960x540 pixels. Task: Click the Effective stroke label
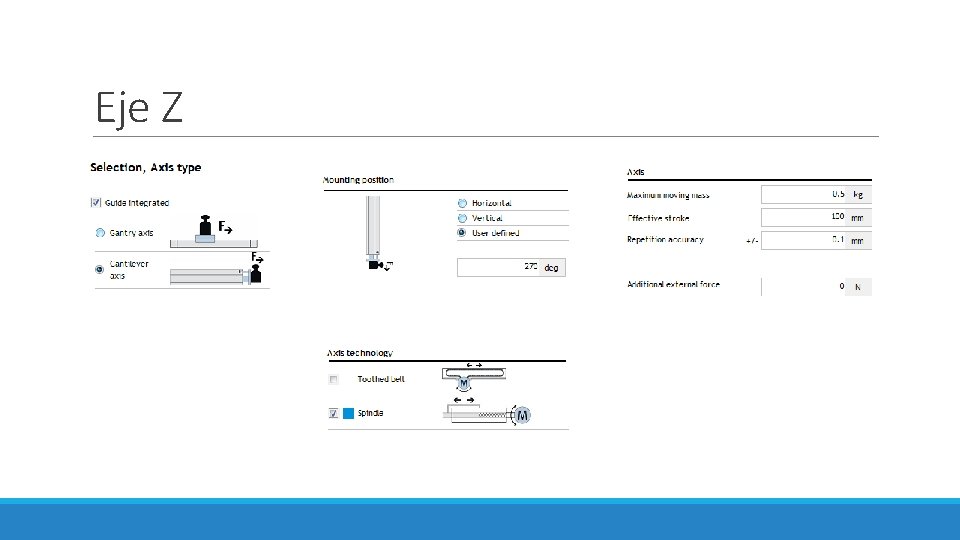click(x=658, y=218)
